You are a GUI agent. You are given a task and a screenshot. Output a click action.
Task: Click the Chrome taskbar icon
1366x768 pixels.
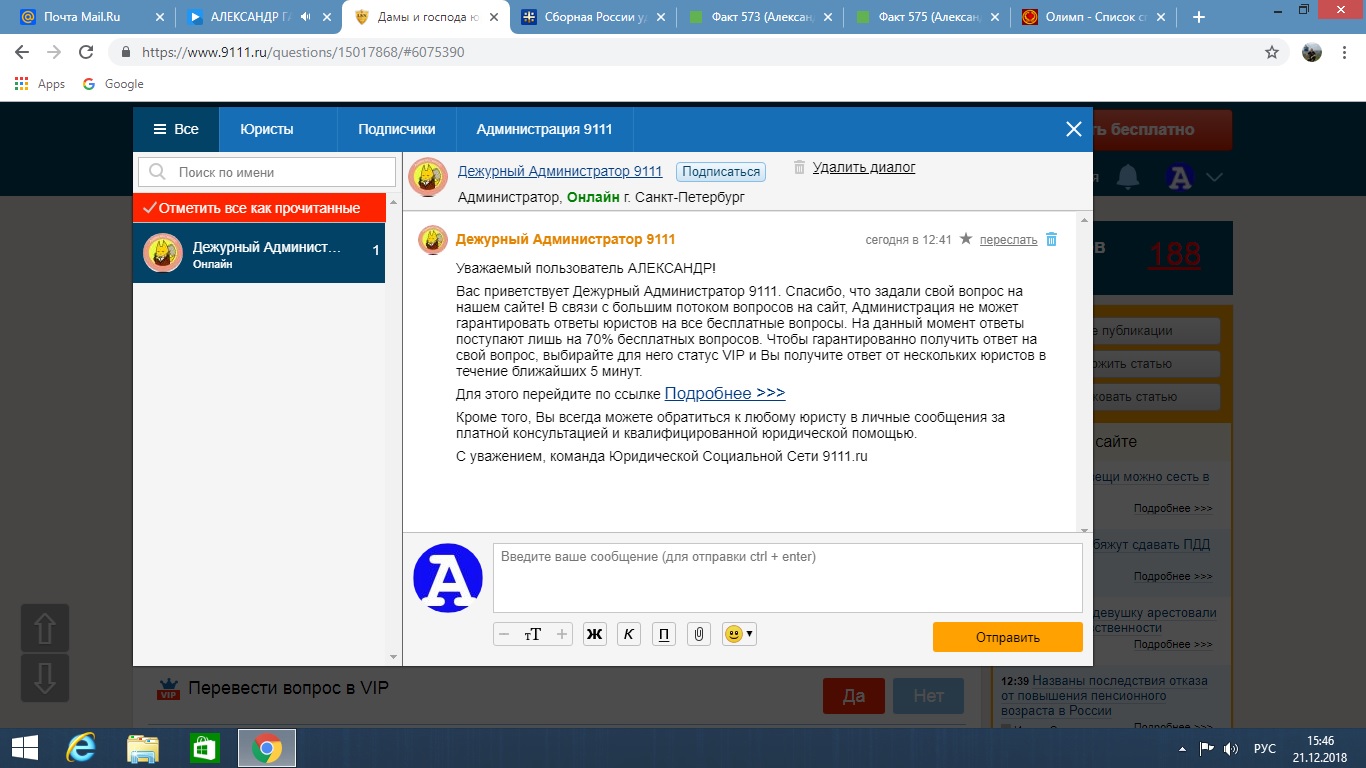pyautogui.click(x=266, y=748)
